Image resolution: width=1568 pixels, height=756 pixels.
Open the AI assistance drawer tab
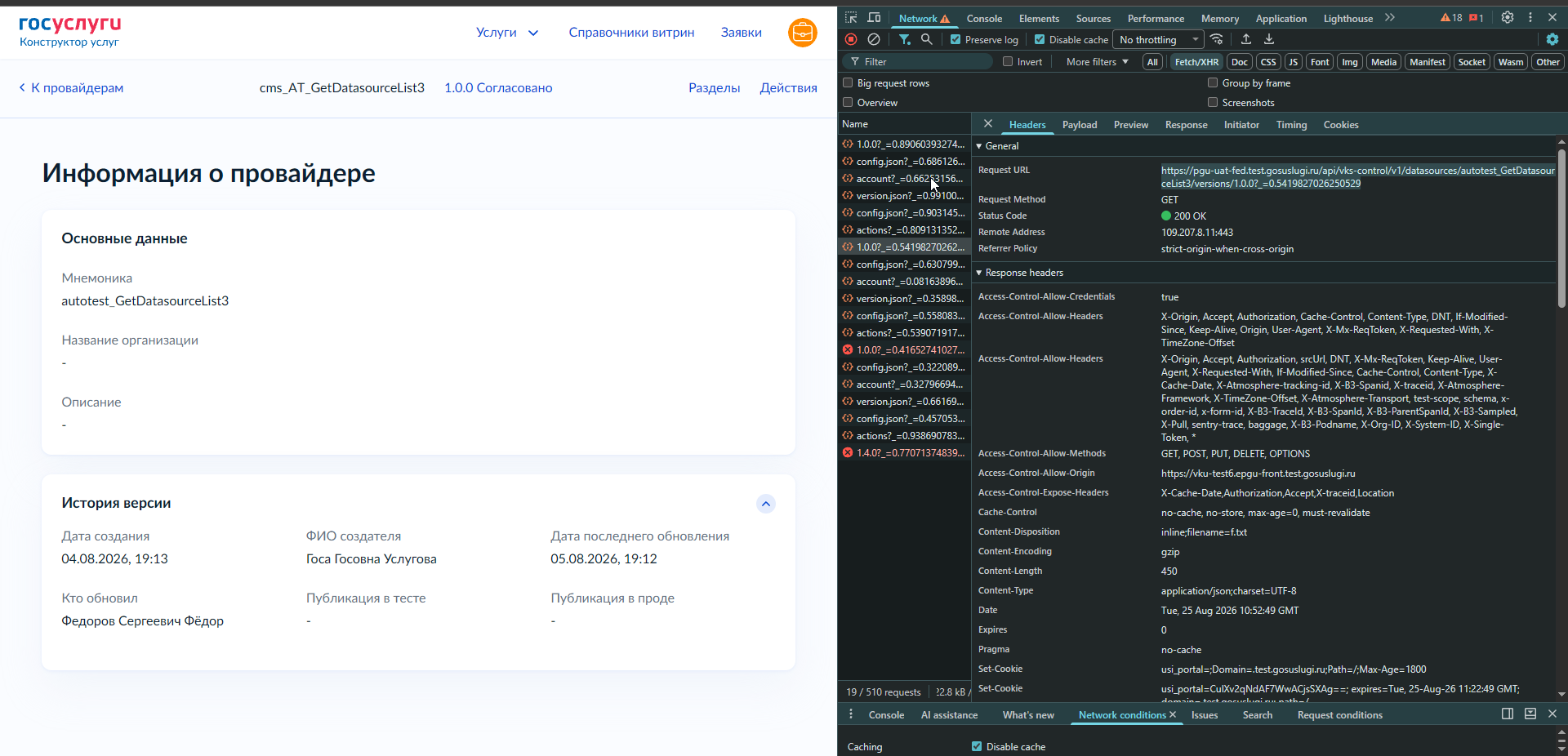click(949, 715)
